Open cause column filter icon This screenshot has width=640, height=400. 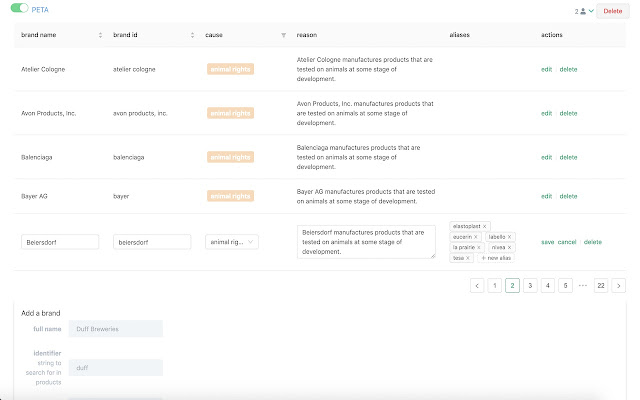(283, 35)
